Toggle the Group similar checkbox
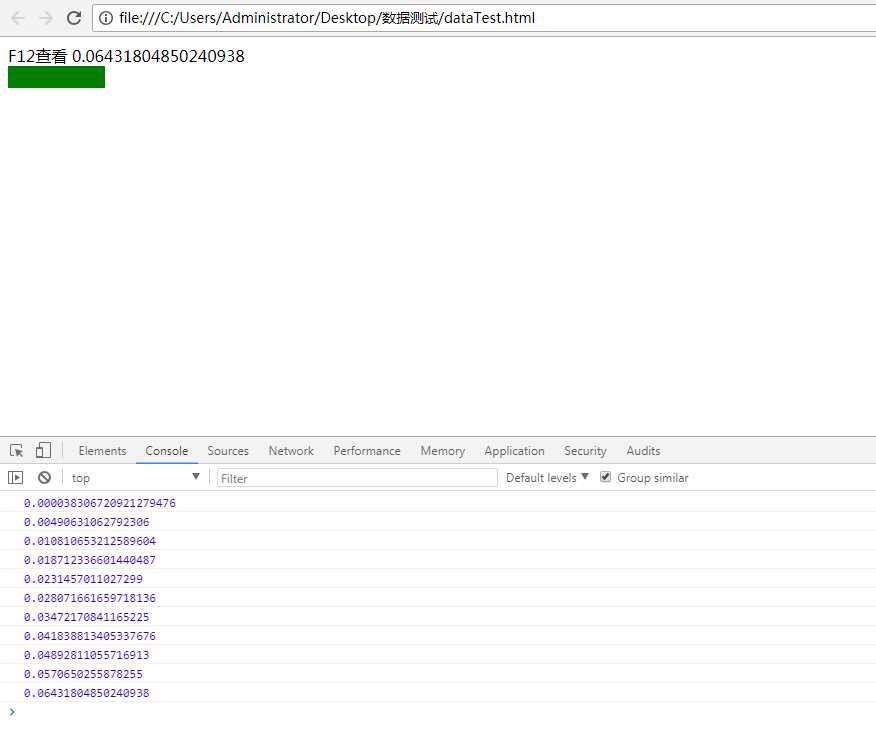This screenshot has width=876, height=752. (605, 477)
